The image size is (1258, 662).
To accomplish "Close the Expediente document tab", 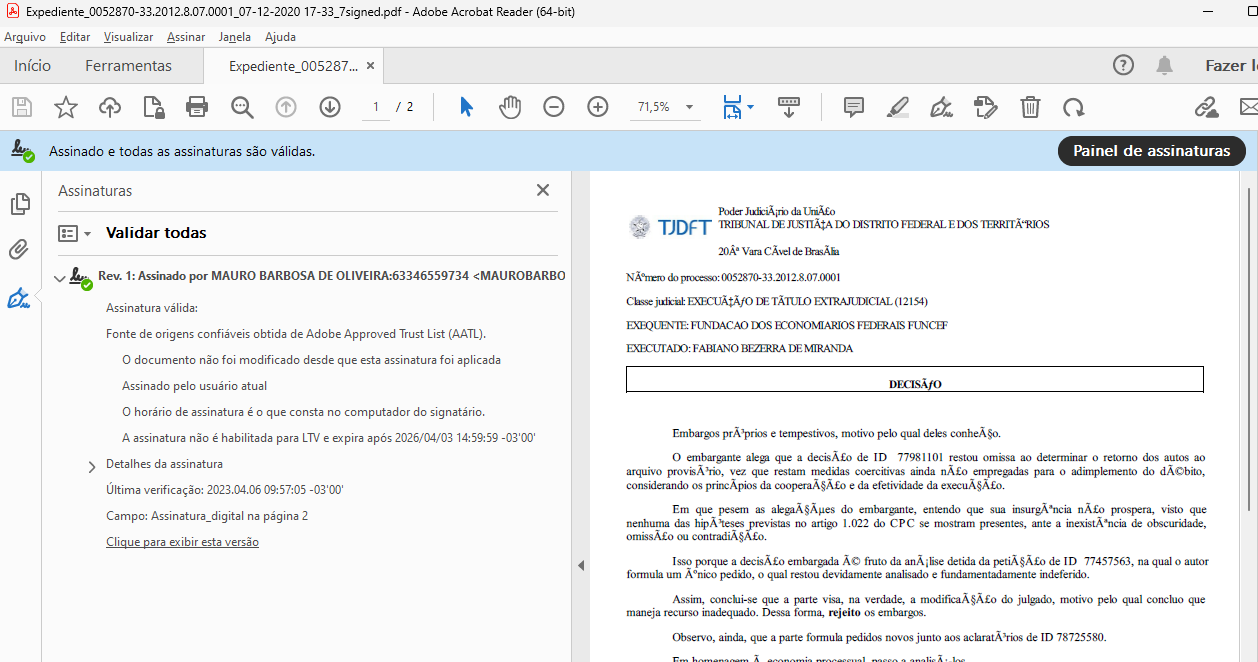I will (370, 66).
